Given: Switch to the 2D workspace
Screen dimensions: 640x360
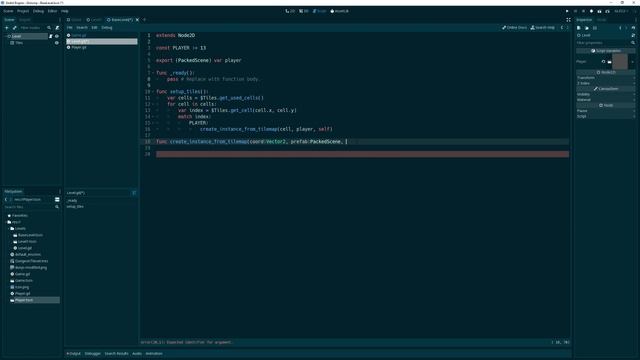Looking at the screenshot, I should point(290,11).
